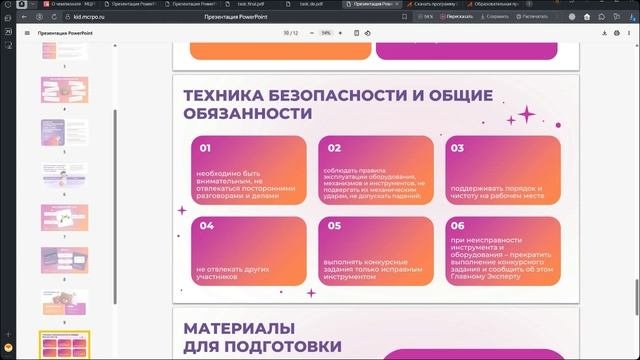
Task: Open page 8 thumbnail in the sidebar
Action: coord(64,260)
